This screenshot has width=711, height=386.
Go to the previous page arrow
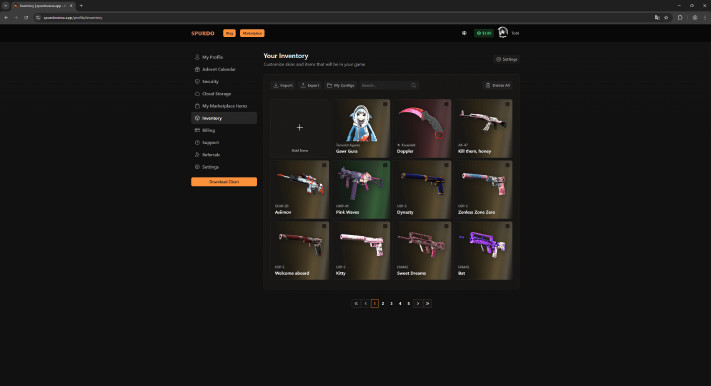(365, 303)
